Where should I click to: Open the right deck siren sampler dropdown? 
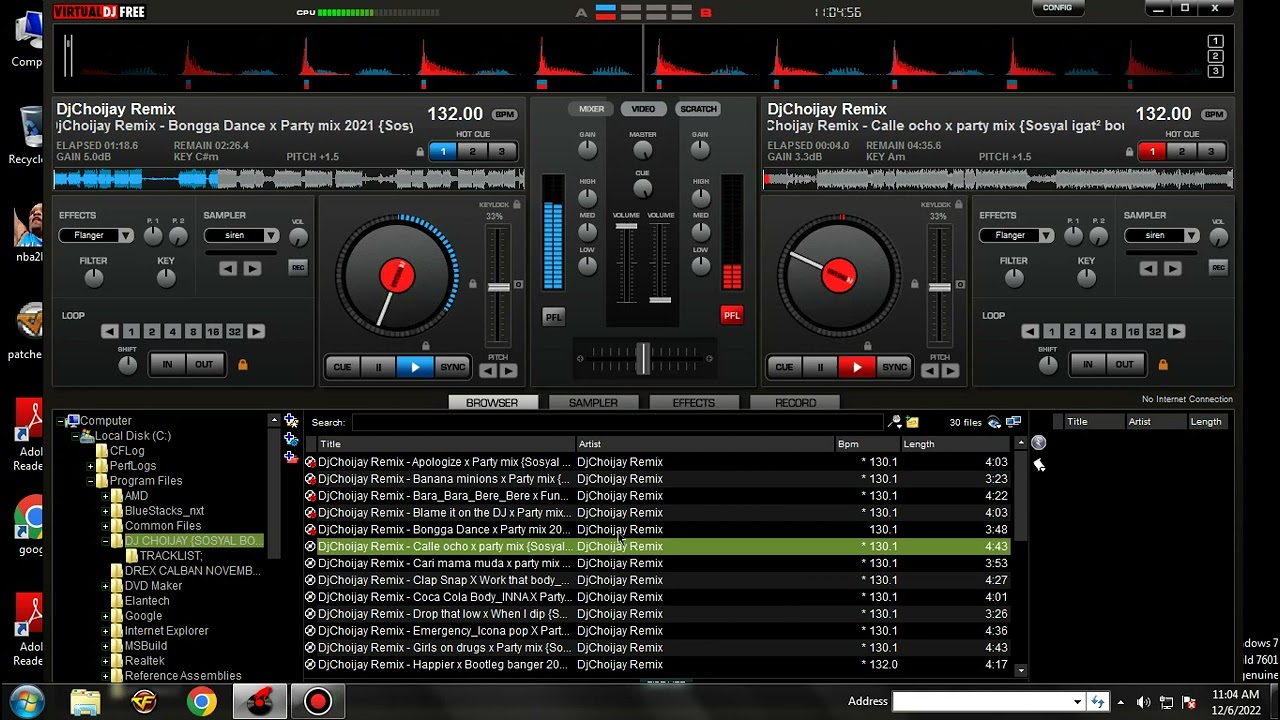pos(1163,235)
